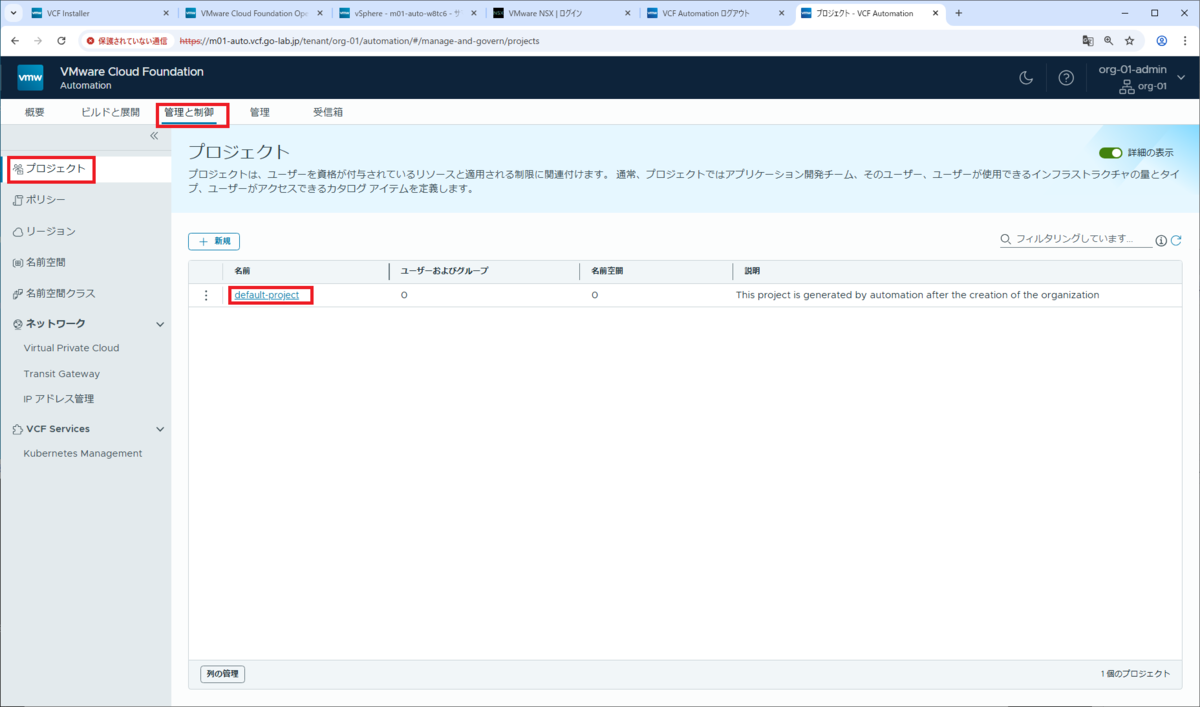Click the filter search input field
This screenshot has width=1200, height=707.
click(x=1075, y=240)
